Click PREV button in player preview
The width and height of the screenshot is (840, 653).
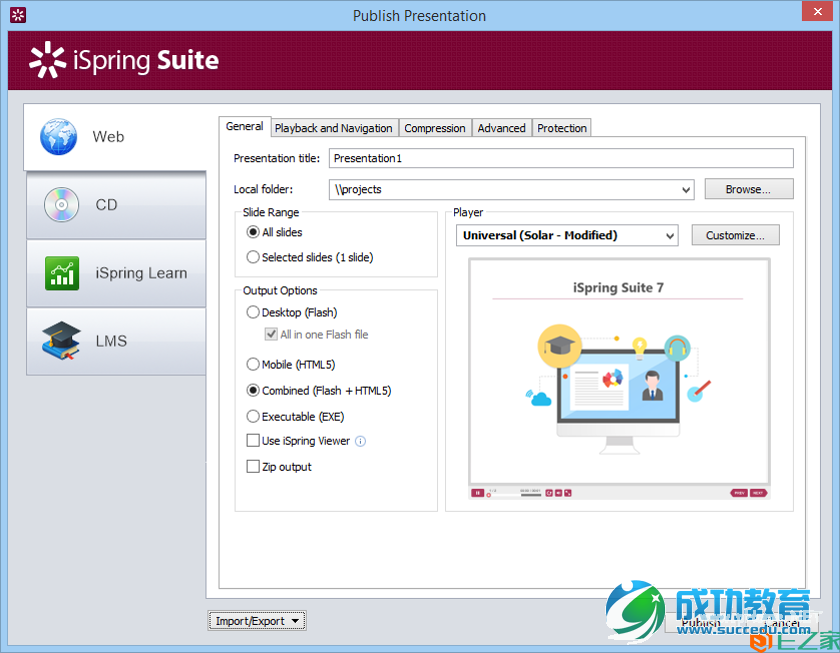tap(739, 493)
